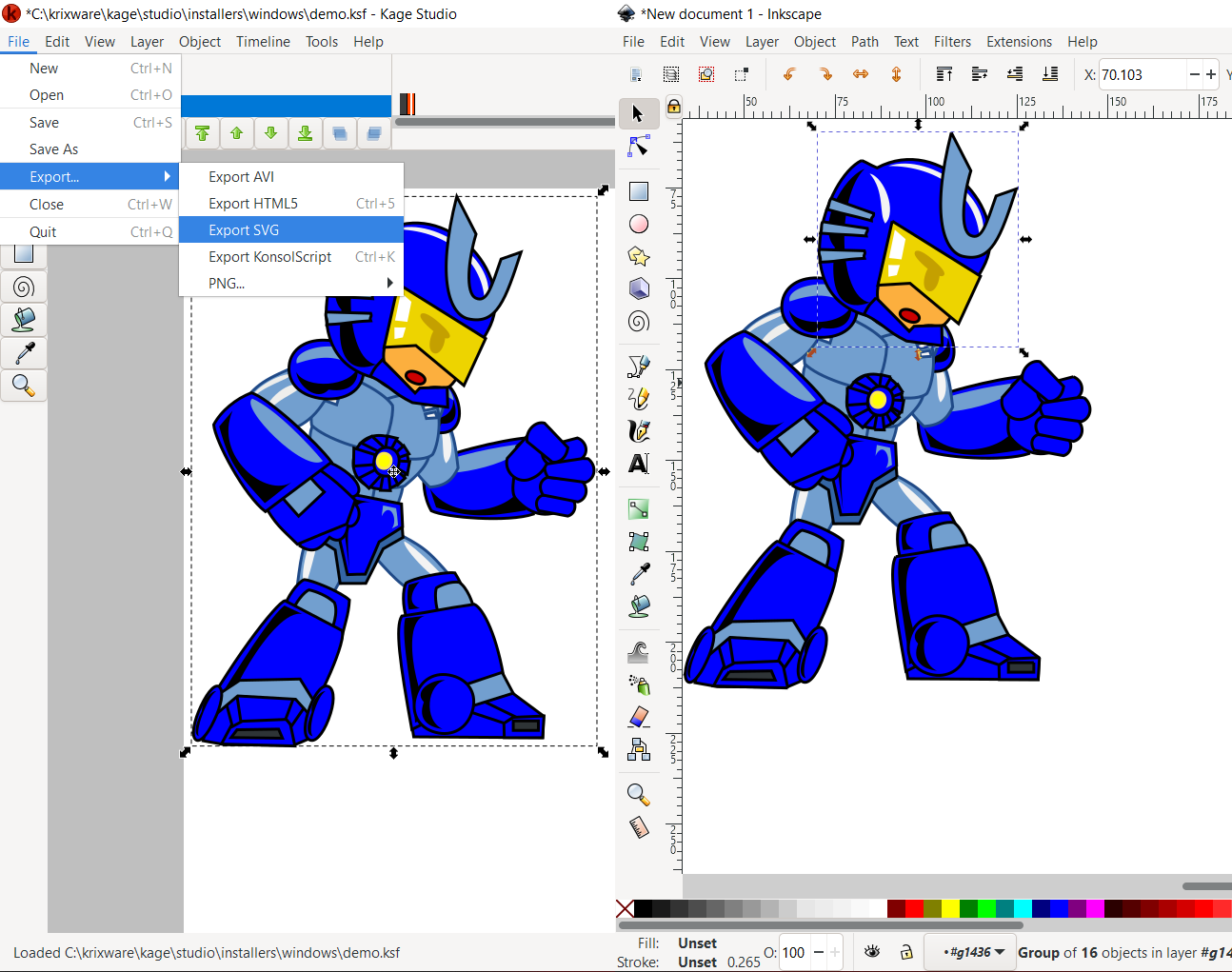Select the Inkscape spray tool
Image resolution: width=1232 pixels, height=972 pixels.
point(639,684)
